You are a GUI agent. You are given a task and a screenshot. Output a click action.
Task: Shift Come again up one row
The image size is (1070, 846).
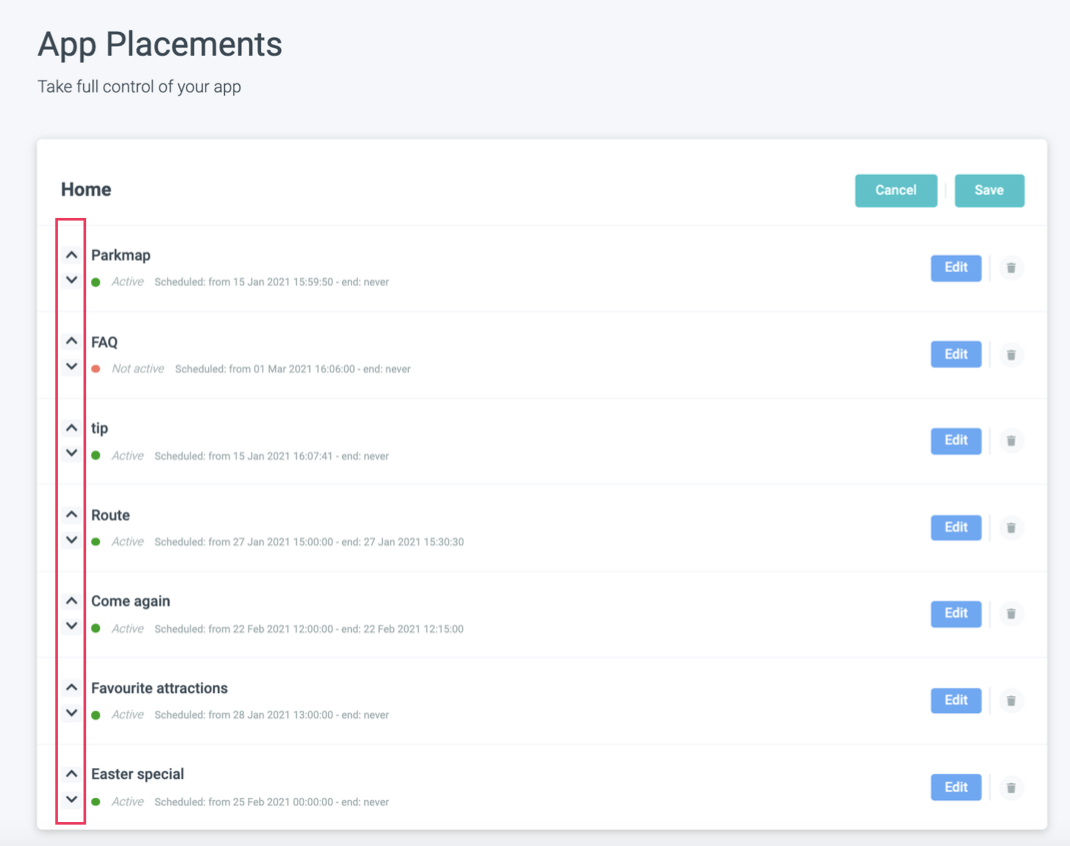pyautogui.click(x=71, y=601)
